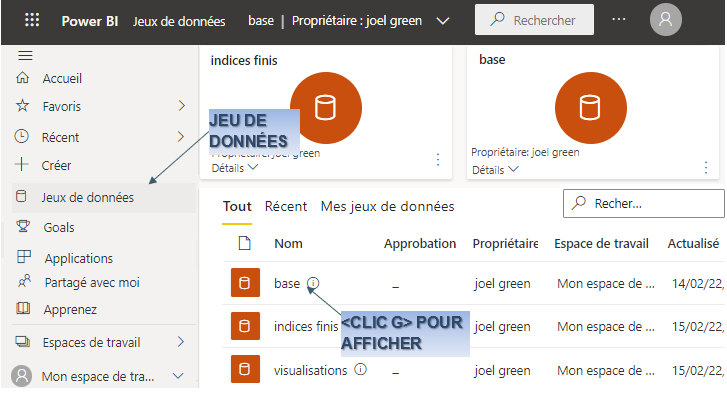This screenshot has width=727, height=394.
Task: Open Accueil in the sidebar
Action: coord(62,78)
